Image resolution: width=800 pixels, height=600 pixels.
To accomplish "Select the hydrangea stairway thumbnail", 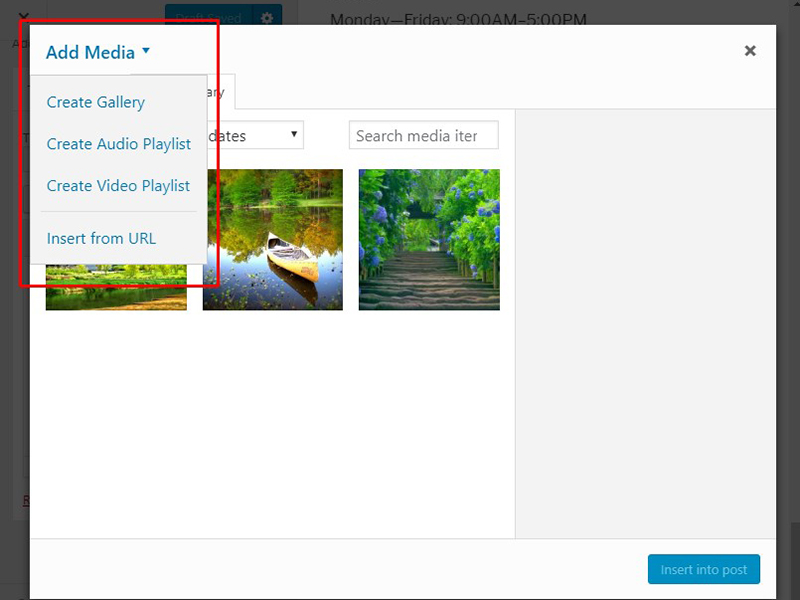I will 429,239.
